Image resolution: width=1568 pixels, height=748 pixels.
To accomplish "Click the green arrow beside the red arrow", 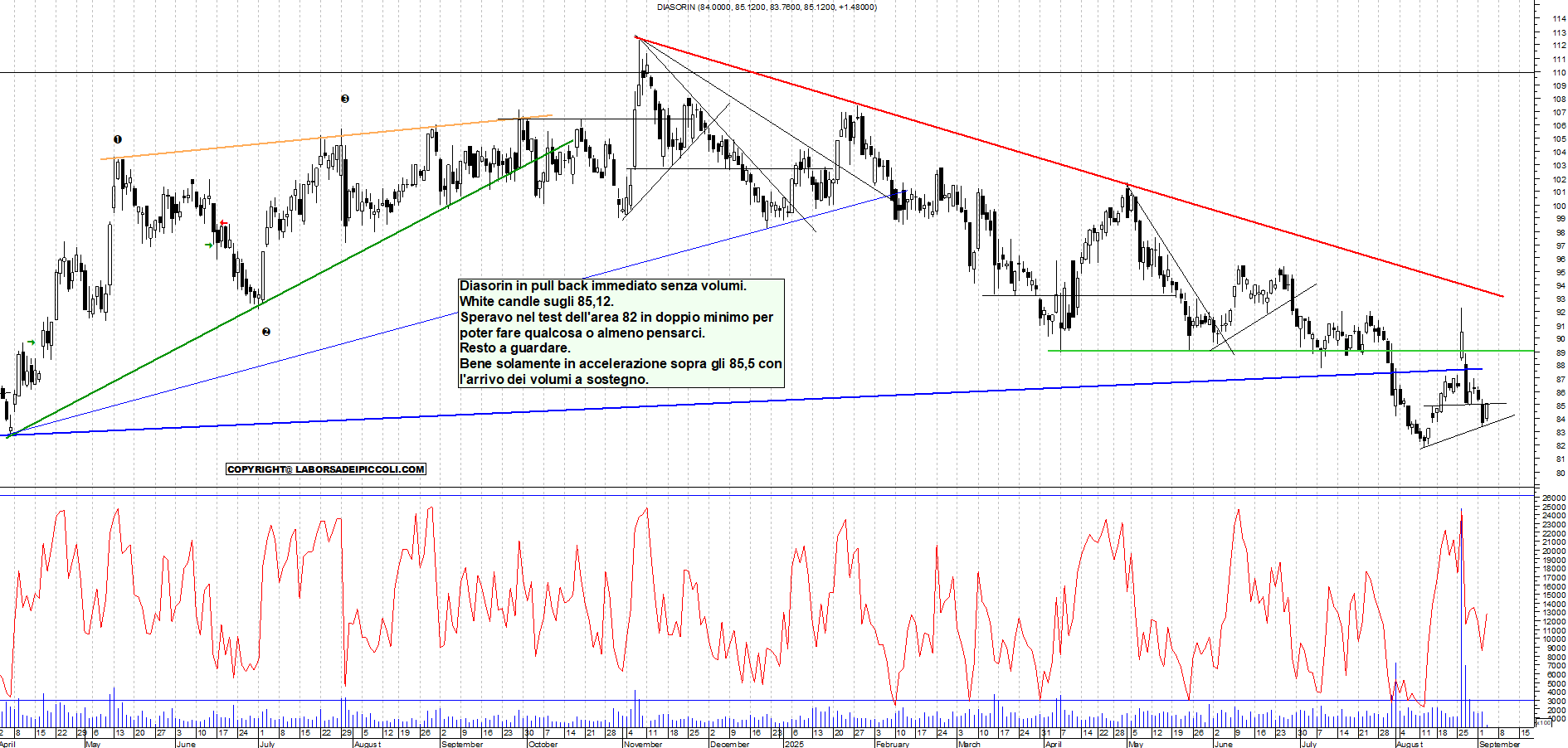I will pyautogui.click(x=209, y=245).
